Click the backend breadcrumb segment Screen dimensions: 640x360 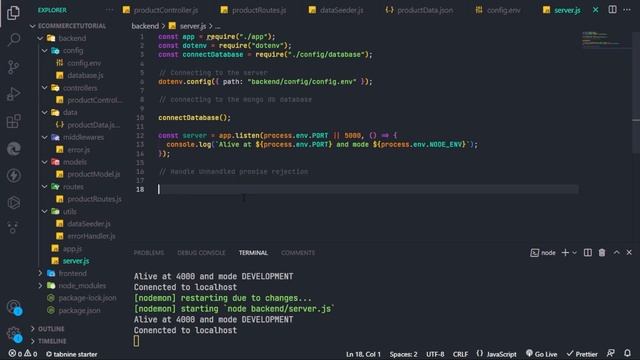(x=145, y=26)
